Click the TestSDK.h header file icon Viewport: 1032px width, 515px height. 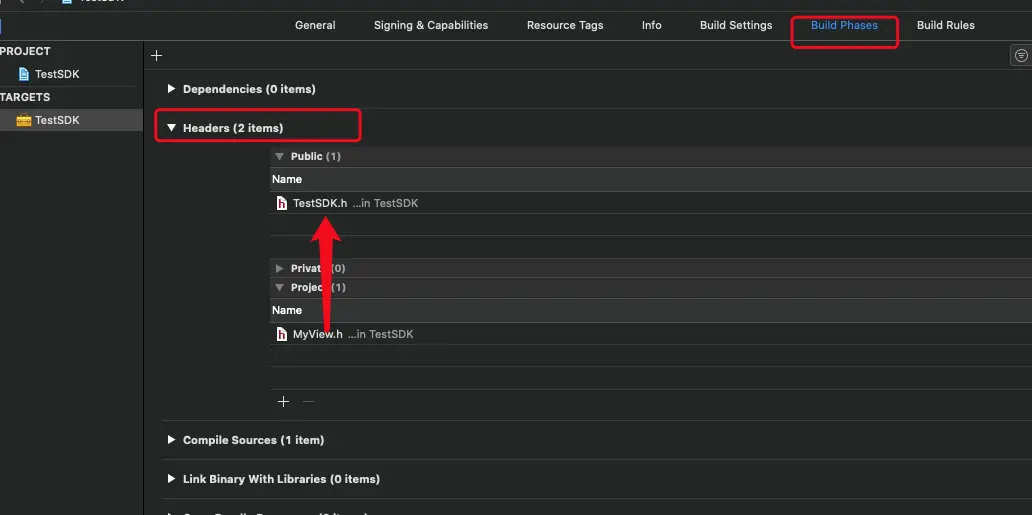coord(282,203)
